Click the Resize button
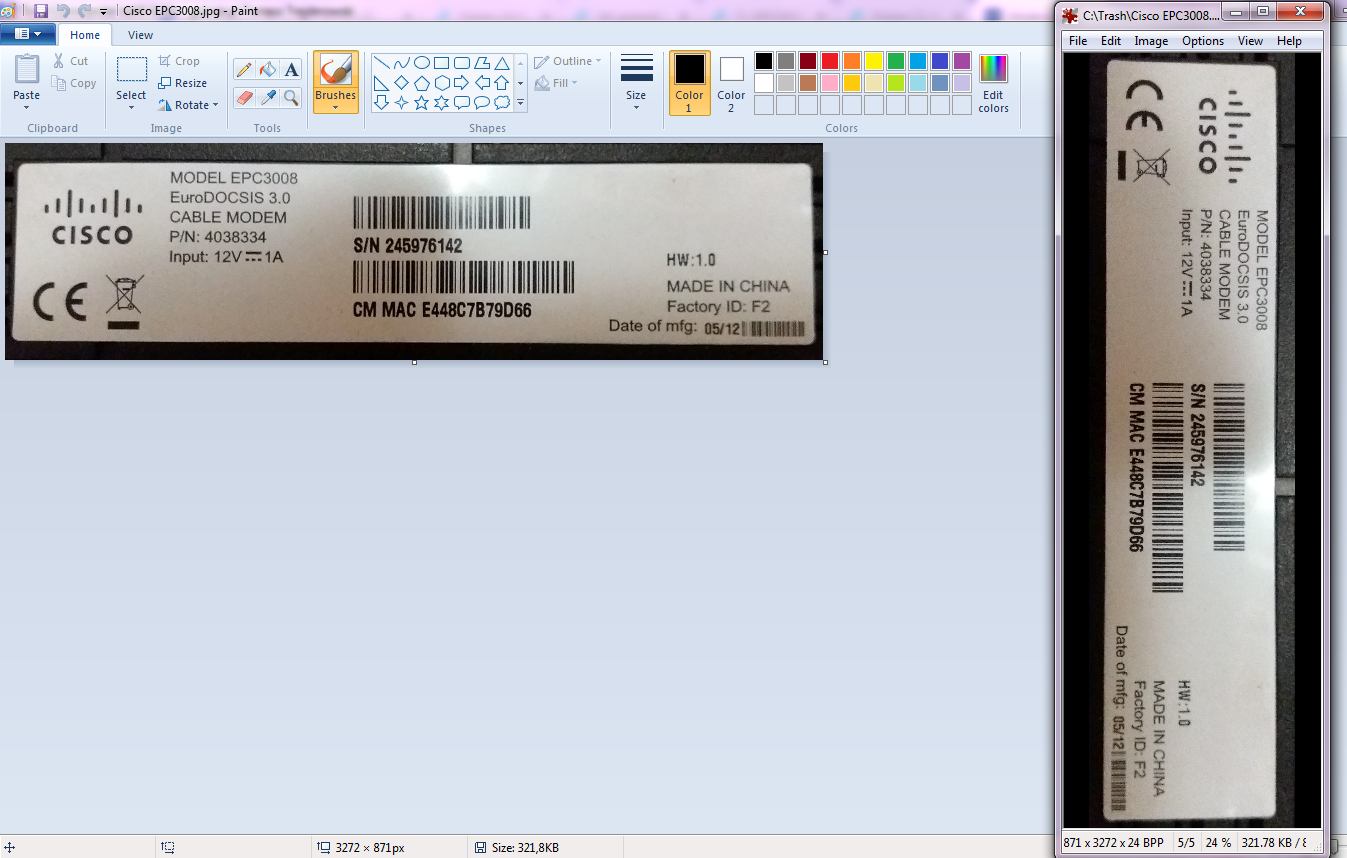This screenshot has width=1347, height=858. [182, 83]
